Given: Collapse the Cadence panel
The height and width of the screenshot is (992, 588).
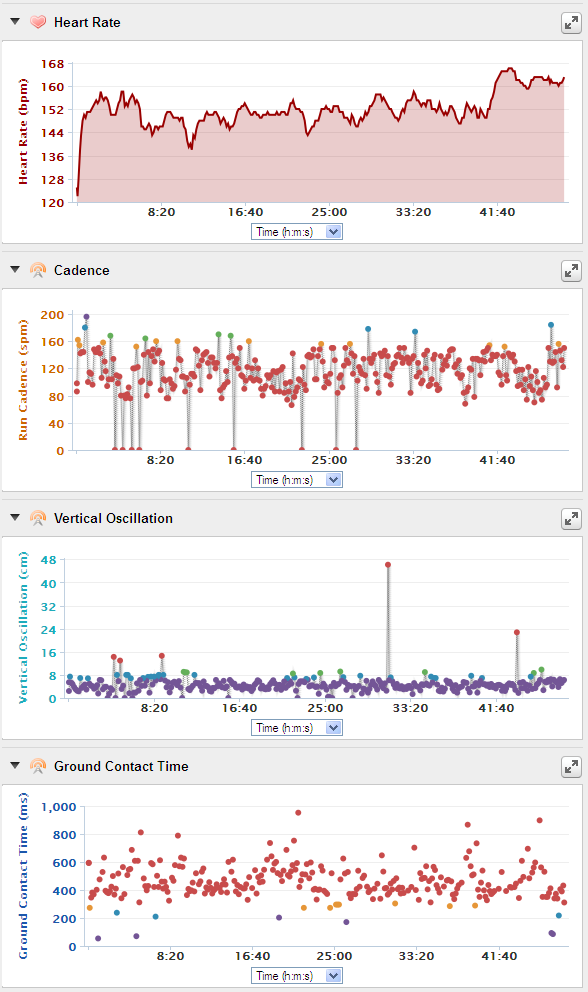Looking at the screenshot, I should tap(15, 270).
